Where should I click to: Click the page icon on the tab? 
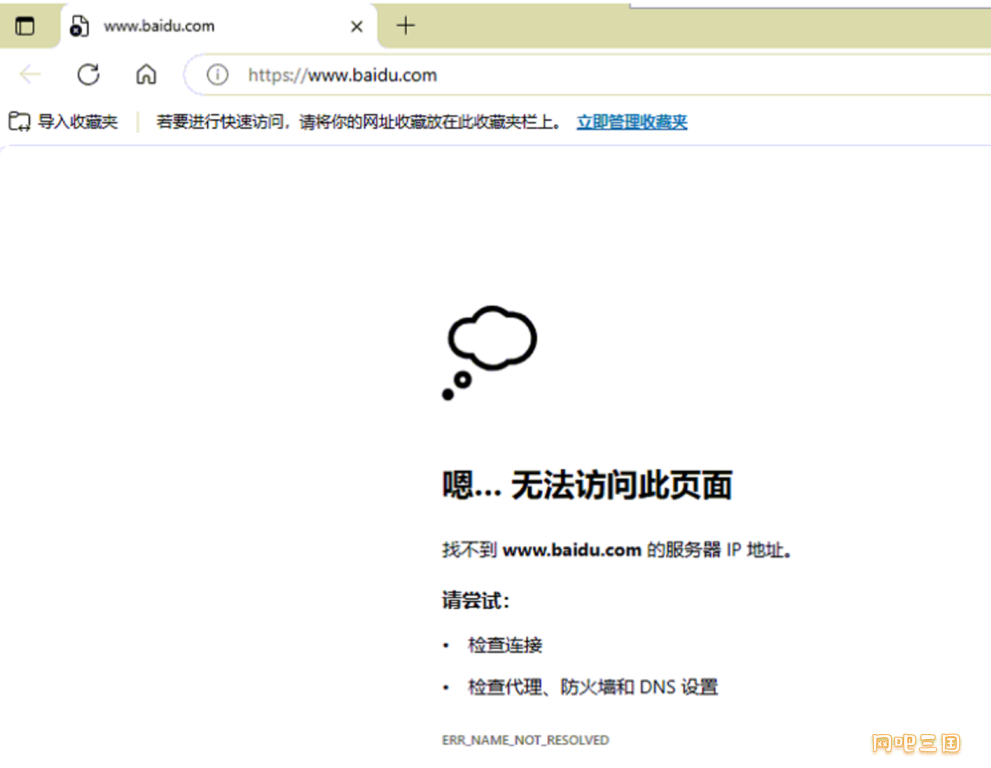79,26
